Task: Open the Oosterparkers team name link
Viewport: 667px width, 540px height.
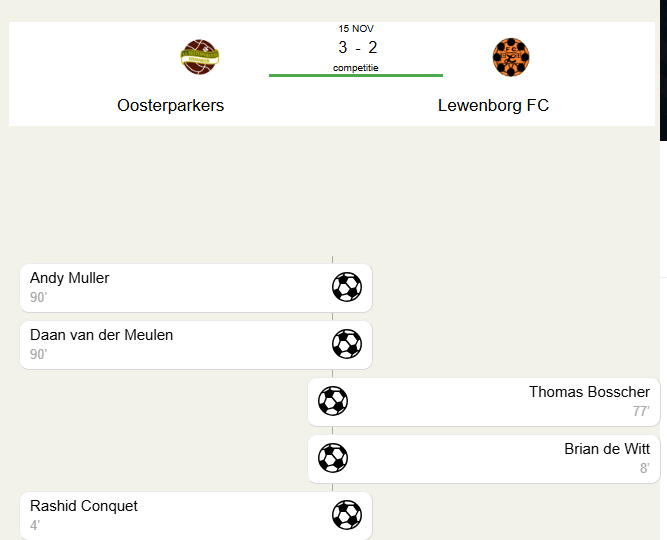Action: coord(170,105)
